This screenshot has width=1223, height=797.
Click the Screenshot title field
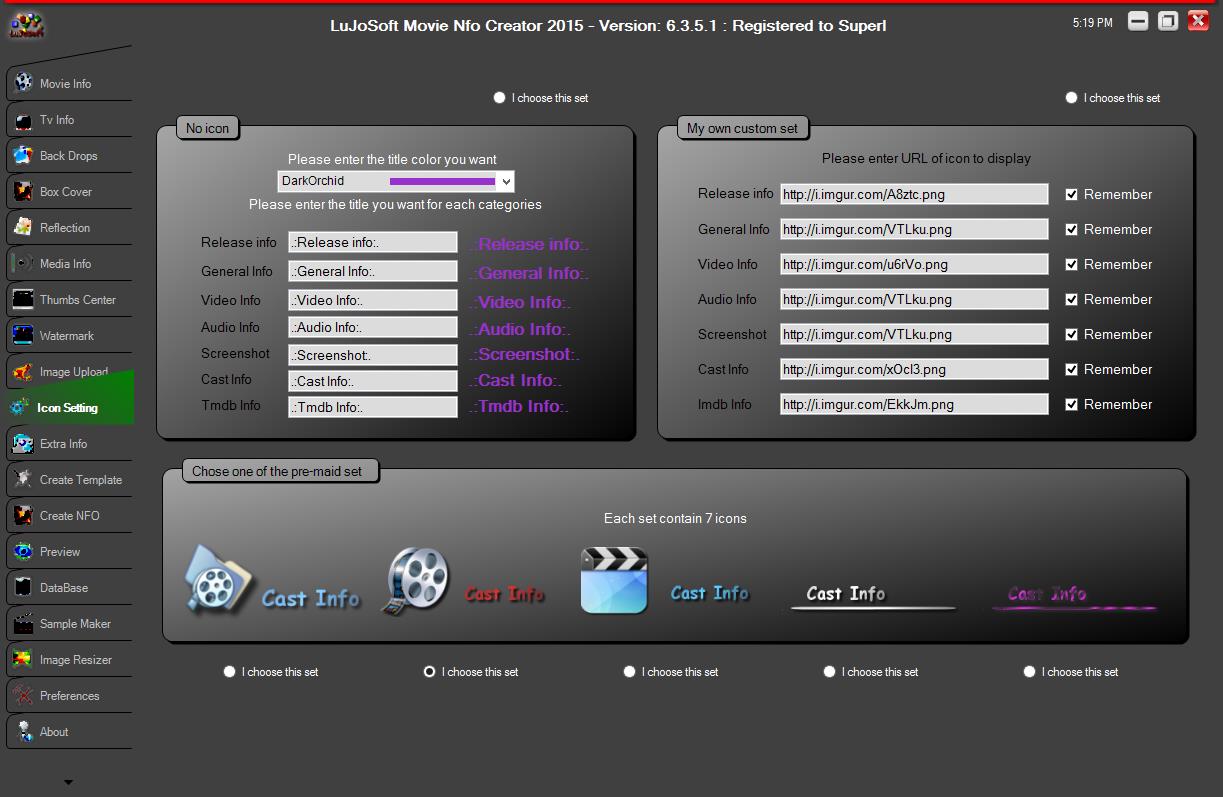click(373, 355)
